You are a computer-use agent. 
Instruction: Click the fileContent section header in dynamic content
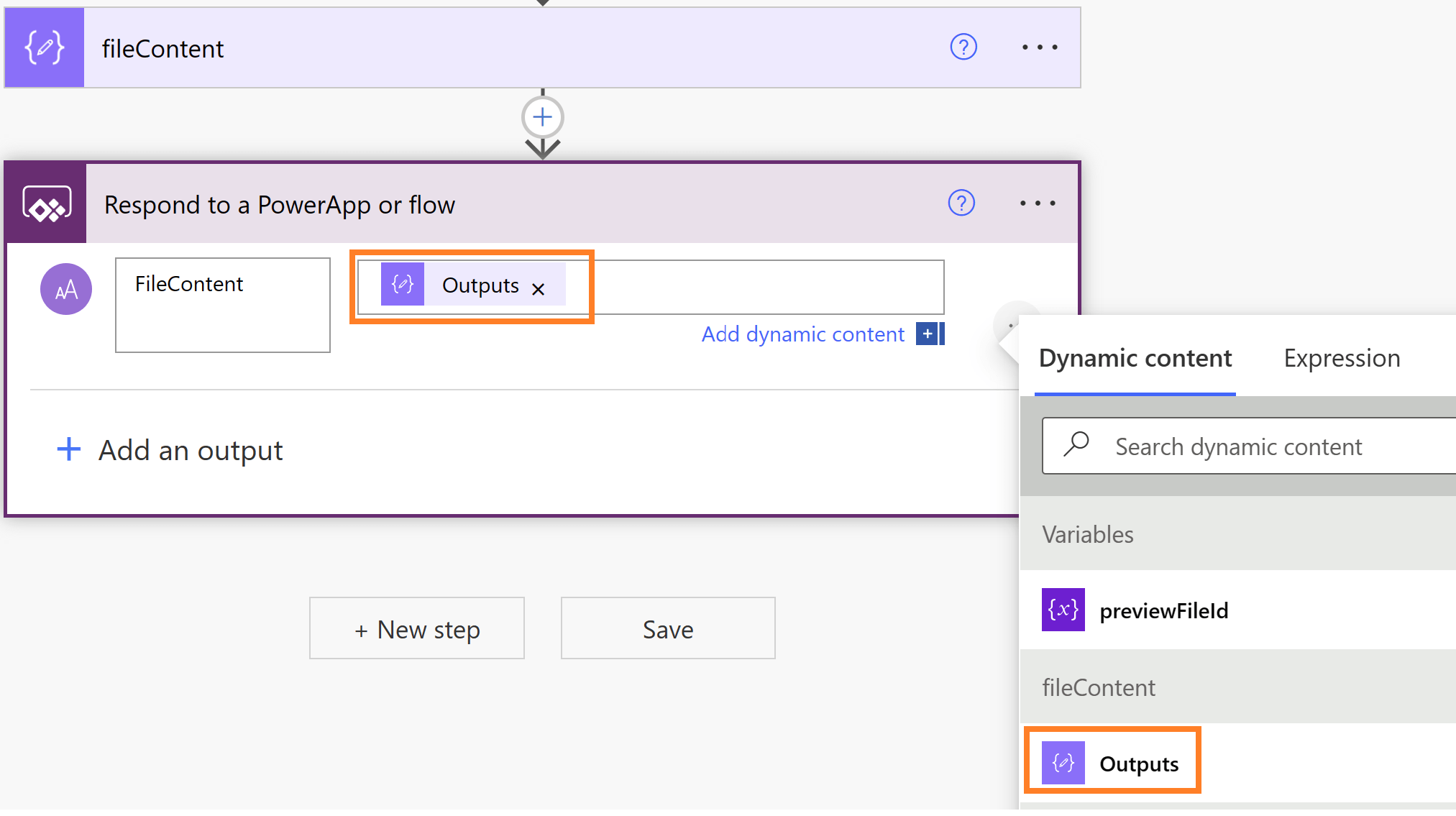1238,687
